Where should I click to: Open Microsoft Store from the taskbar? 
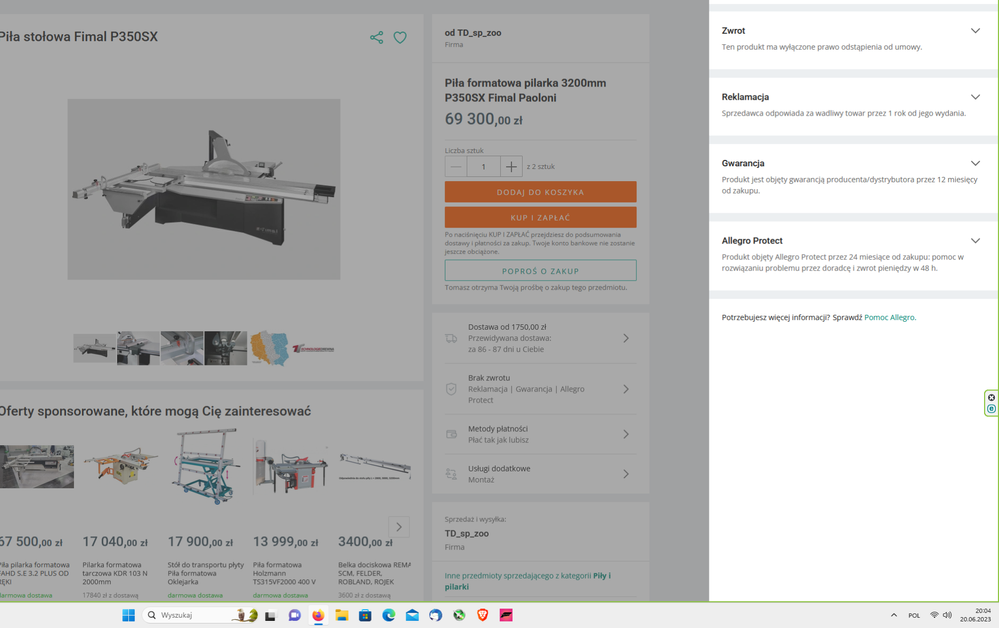coord(365,615)
